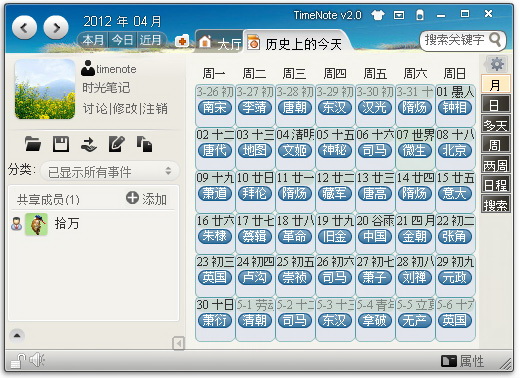This screenshot has height=380, width=520.
Task: Open the 南宋 event on 3-26
Action: click(x=215, y=108)
